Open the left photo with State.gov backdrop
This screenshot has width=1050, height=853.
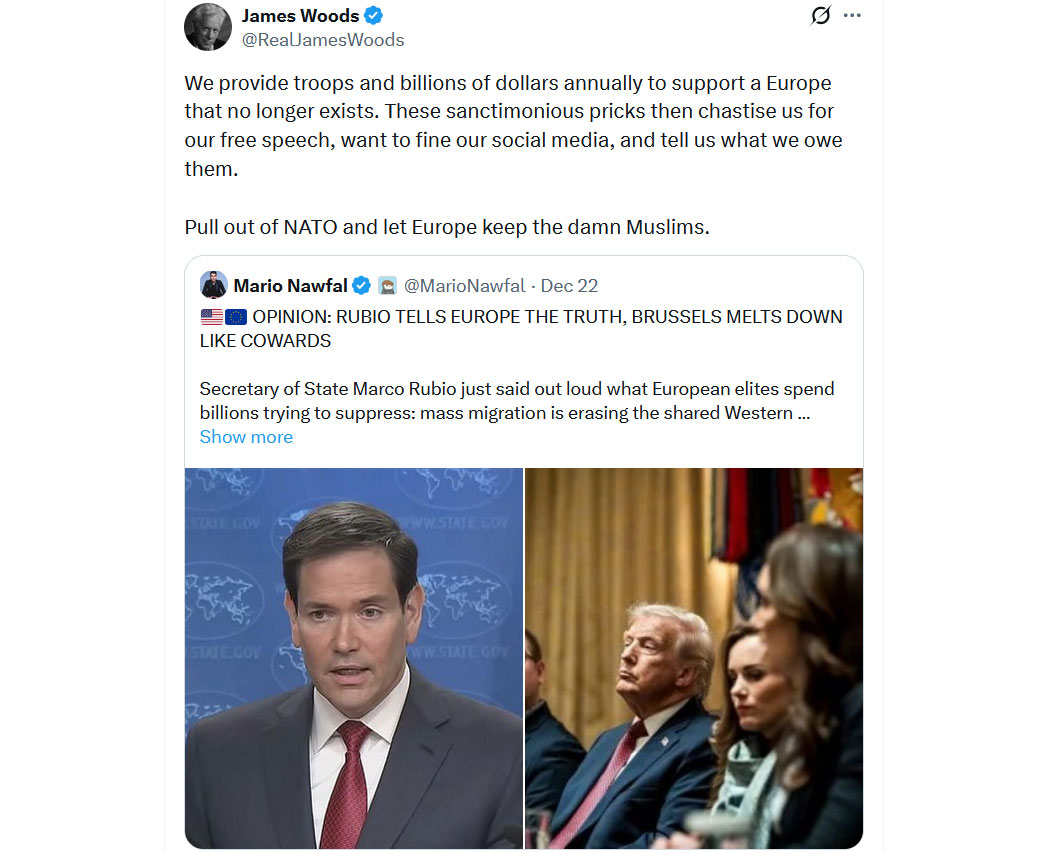(x=354, y=658)
